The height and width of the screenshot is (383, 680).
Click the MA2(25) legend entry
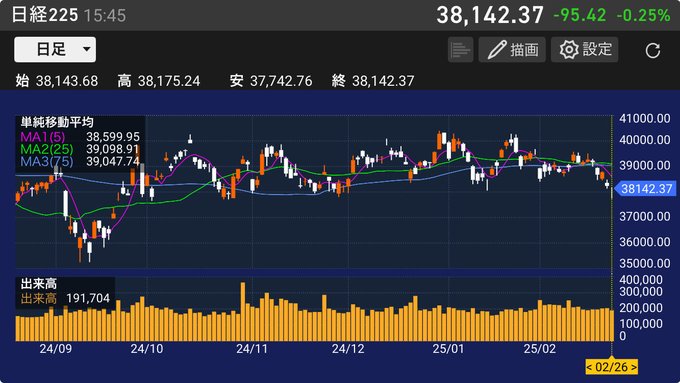pos(47,149)
